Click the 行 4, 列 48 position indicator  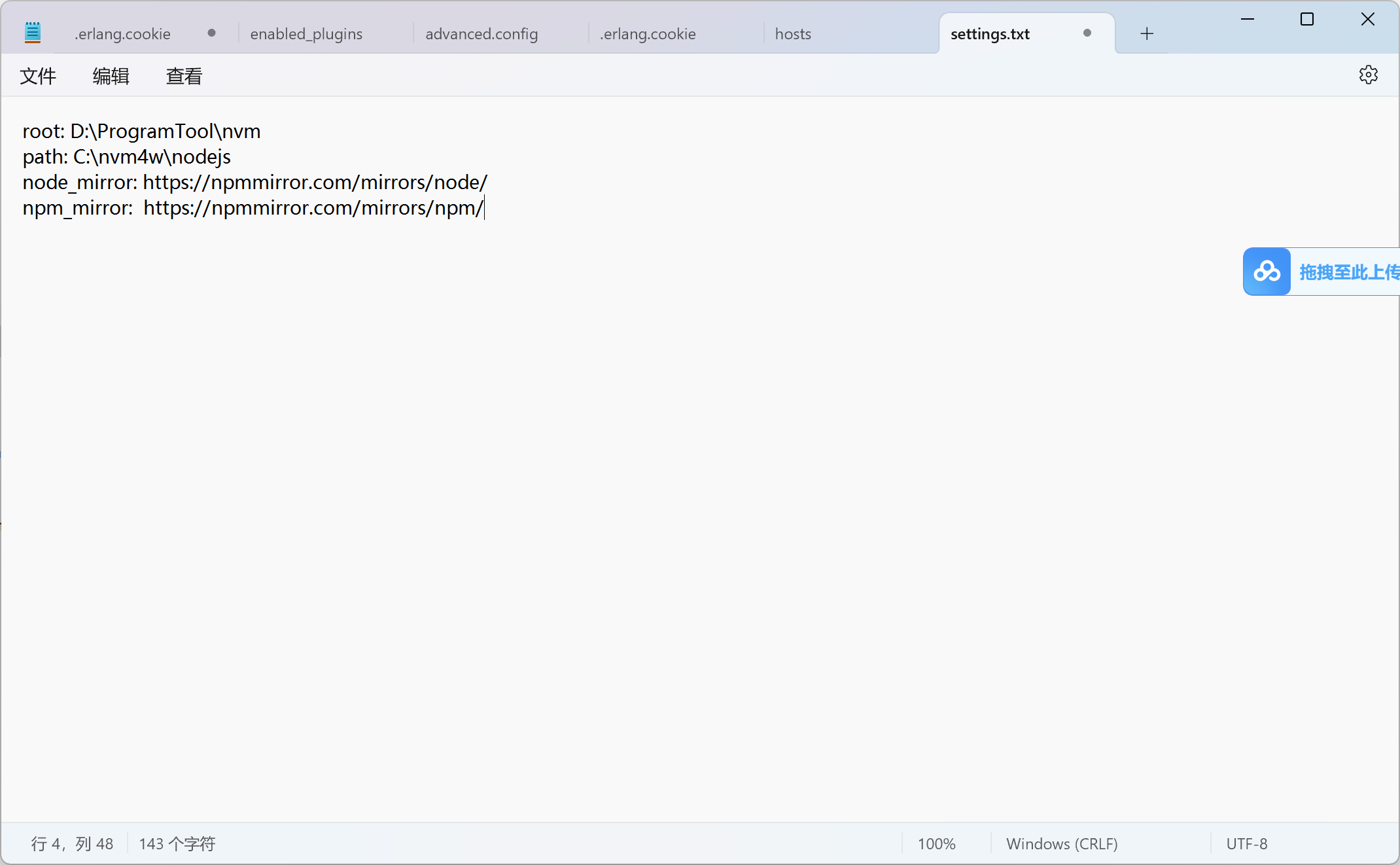[x=72, y=844]
